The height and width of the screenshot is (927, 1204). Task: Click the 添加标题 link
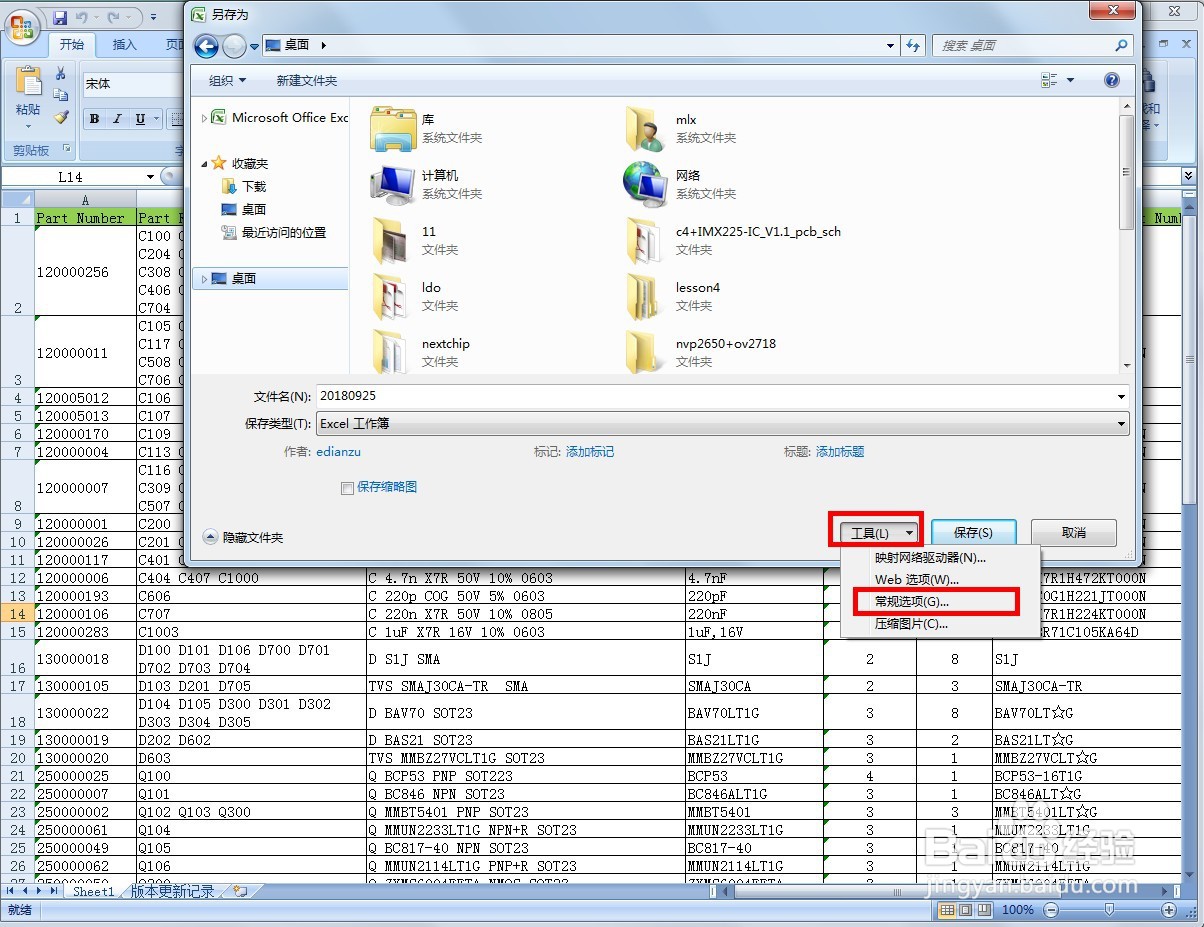coord(840,452)
